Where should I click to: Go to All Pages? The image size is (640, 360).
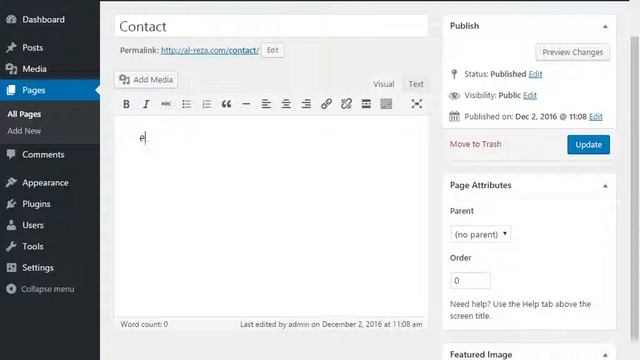click(24, 114)
